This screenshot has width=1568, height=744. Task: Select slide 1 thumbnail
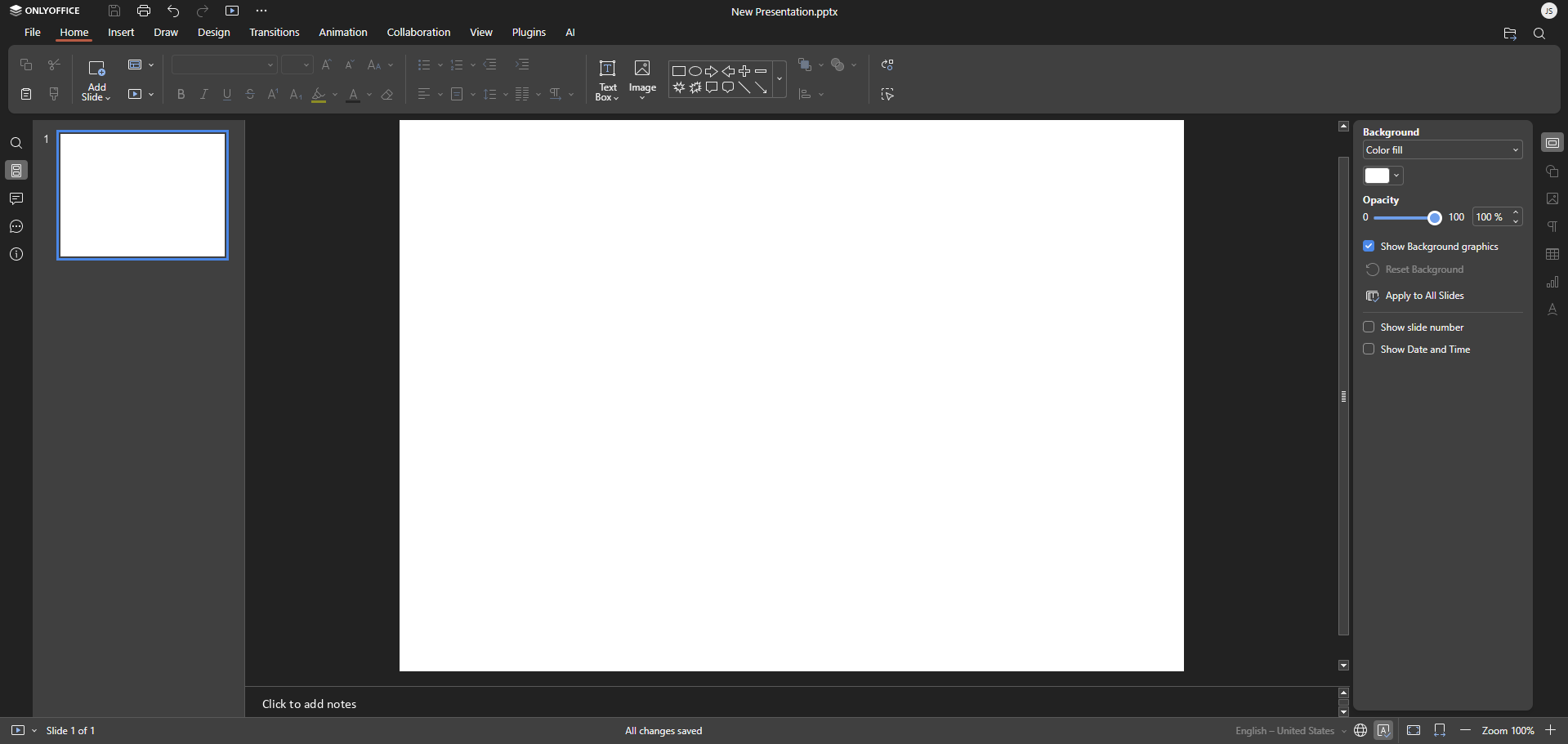pos(143,195)
